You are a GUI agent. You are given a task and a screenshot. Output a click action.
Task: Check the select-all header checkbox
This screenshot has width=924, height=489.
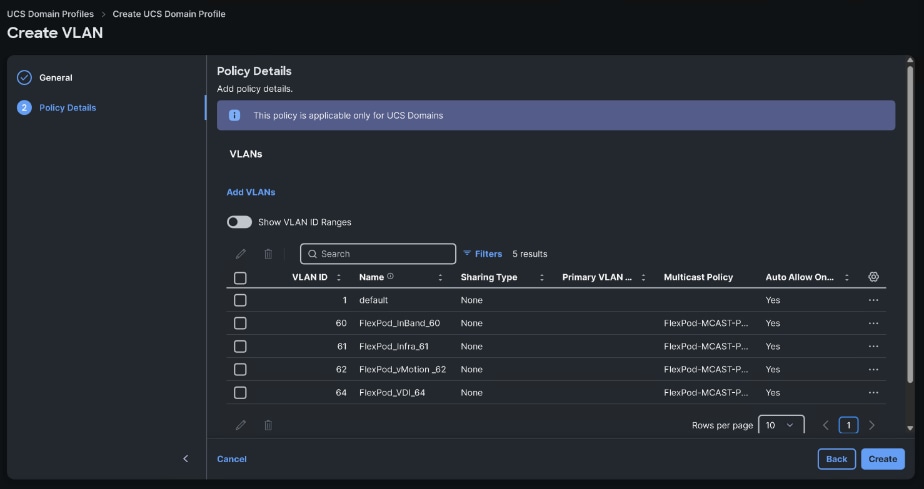240,277
